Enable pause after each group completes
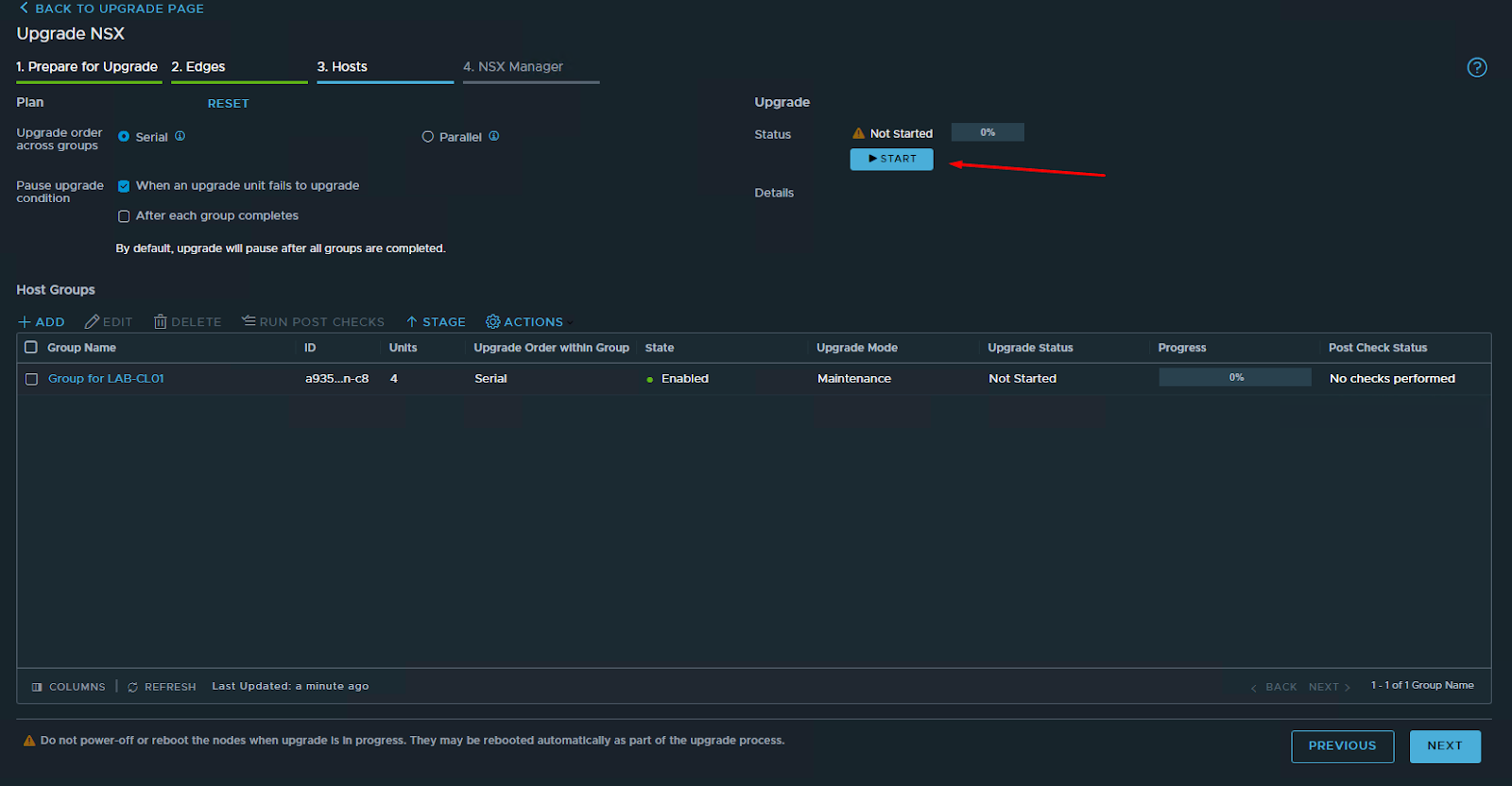 124,216
